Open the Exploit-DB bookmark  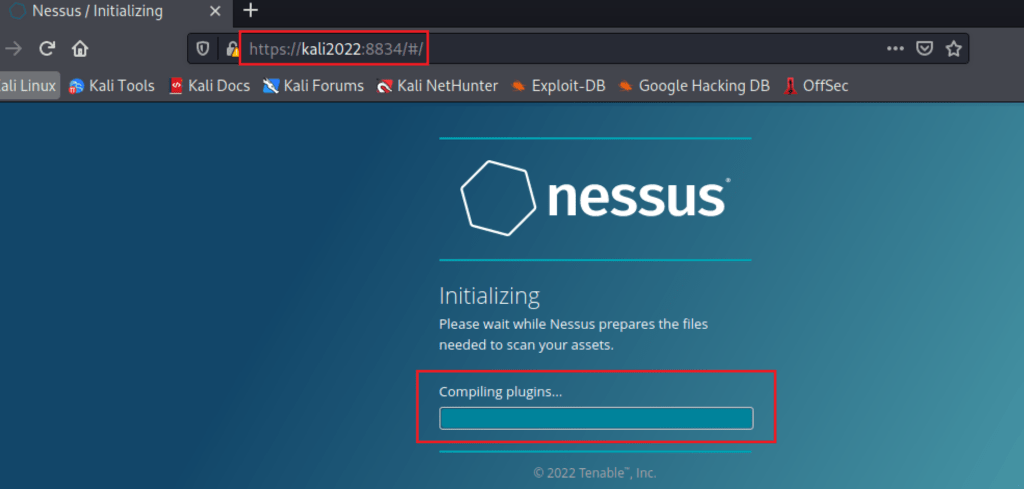click(558, 86)
